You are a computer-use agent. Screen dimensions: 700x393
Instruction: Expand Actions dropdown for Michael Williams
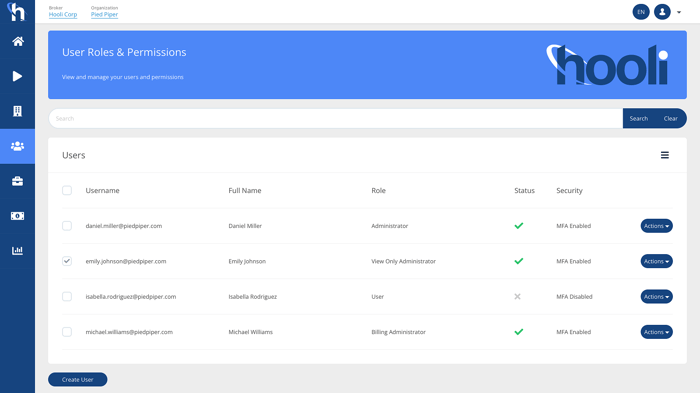pos(656,332)
